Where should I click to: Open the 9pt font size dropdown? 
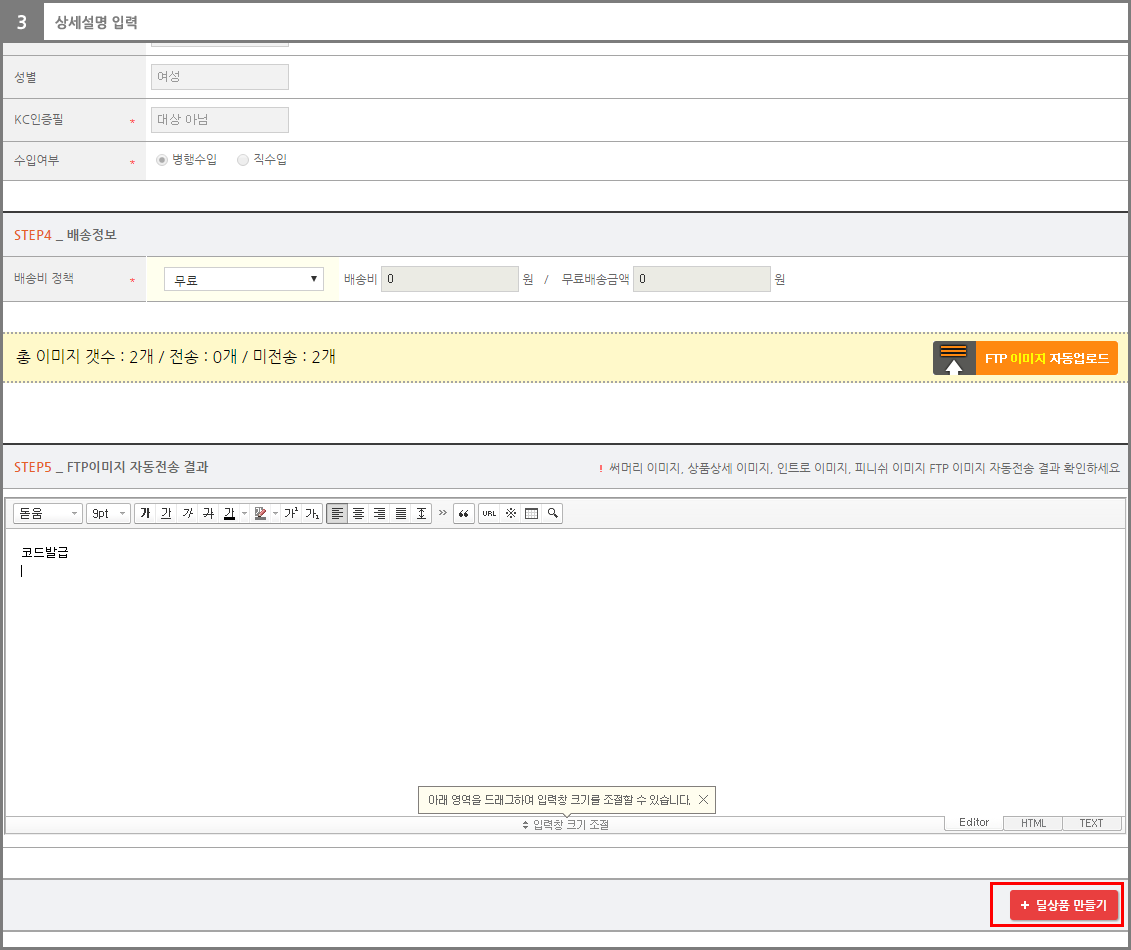(x=108, y=513)
